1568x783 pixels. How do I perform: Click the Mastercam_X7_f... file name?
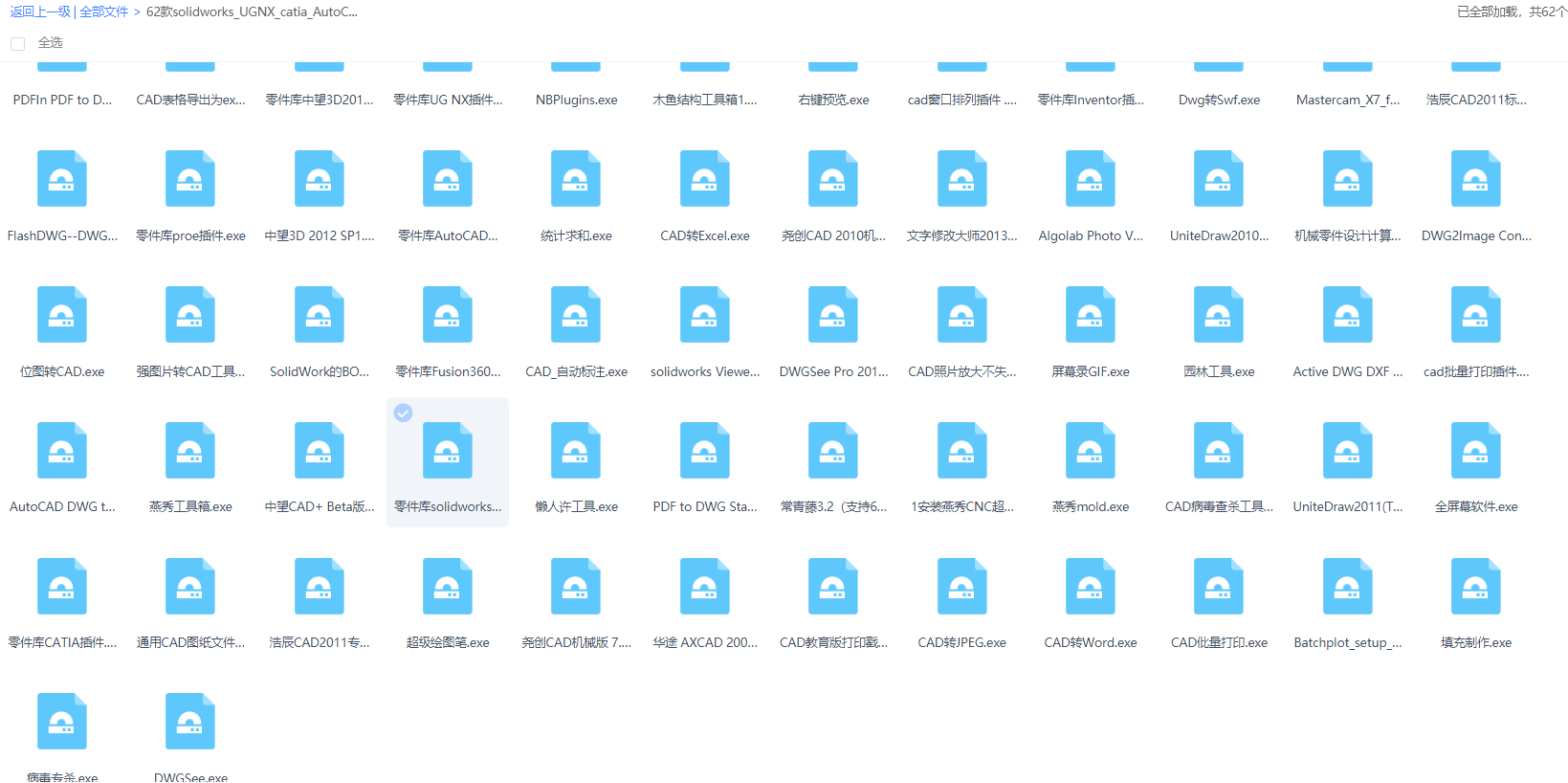[x=1348, y=100]
